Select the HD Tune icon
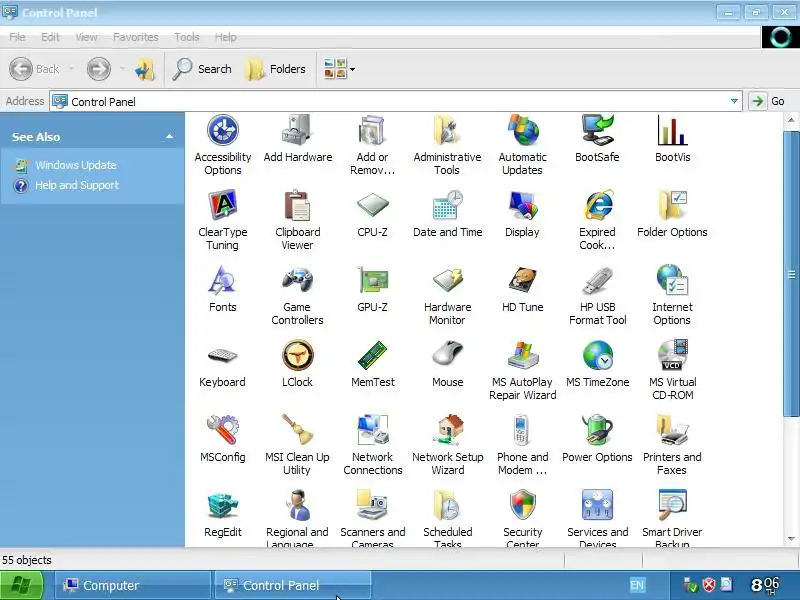This screenshot has height=600, width=800. (522, 280)
